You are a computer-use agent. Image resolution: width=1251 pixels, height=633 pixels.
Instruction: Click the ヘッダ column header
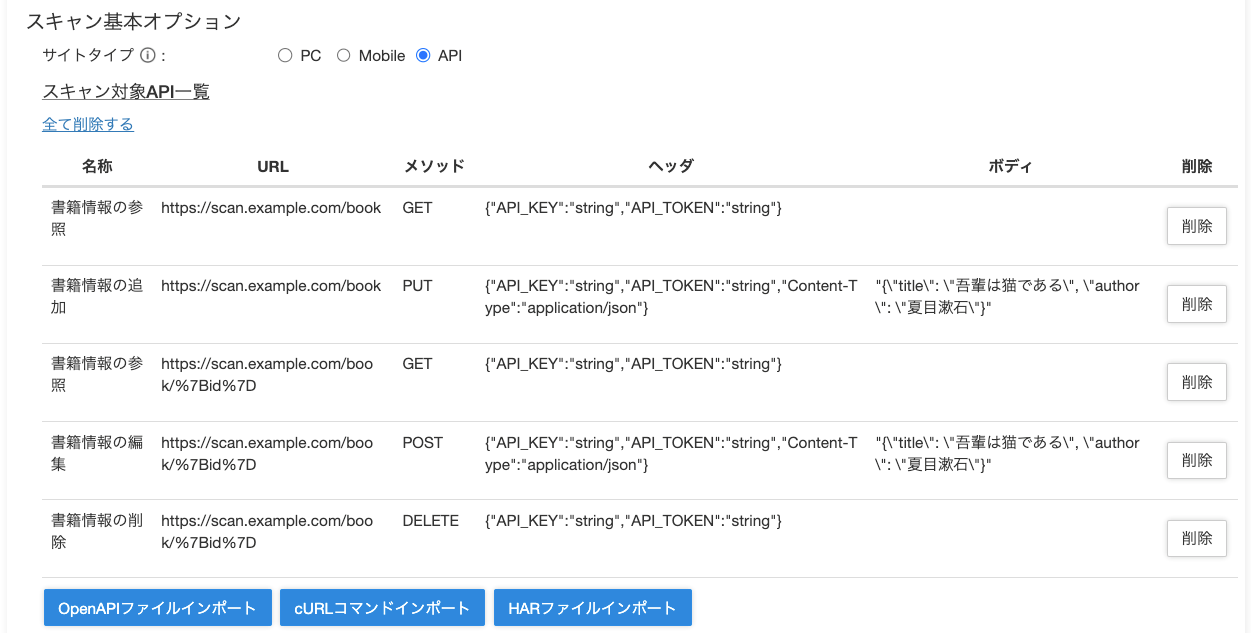tap(669, 166)
